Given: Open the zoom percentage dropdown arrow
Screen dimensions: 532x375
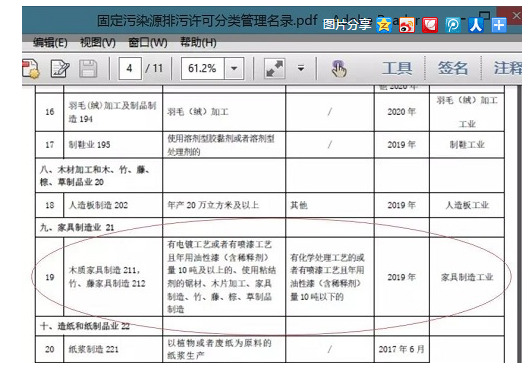Looking at the screenshot, I should coord(234,69).
